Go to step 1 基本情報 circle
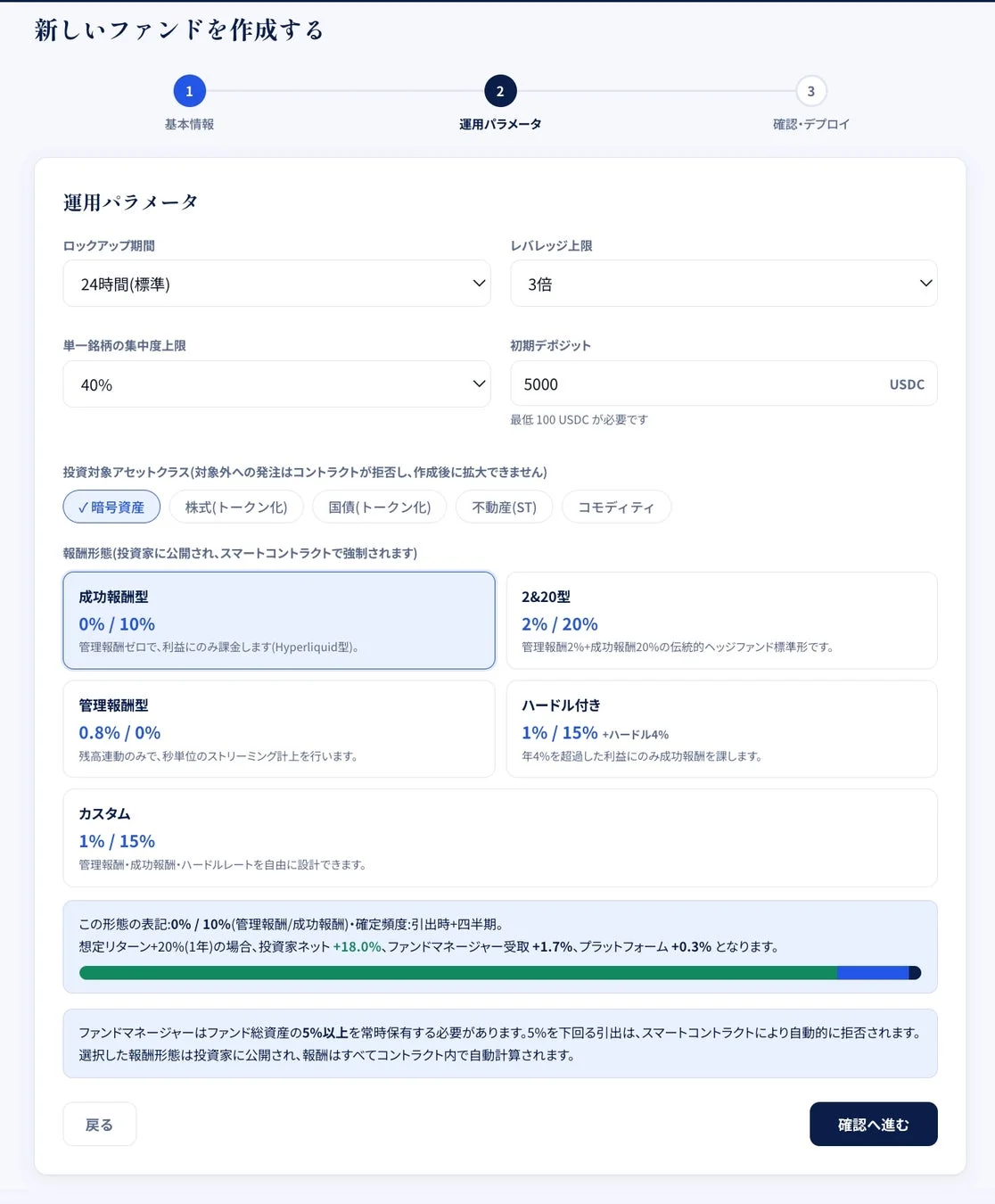Image resolution: width=995 pixels, height=1204 pixels. 189,91
